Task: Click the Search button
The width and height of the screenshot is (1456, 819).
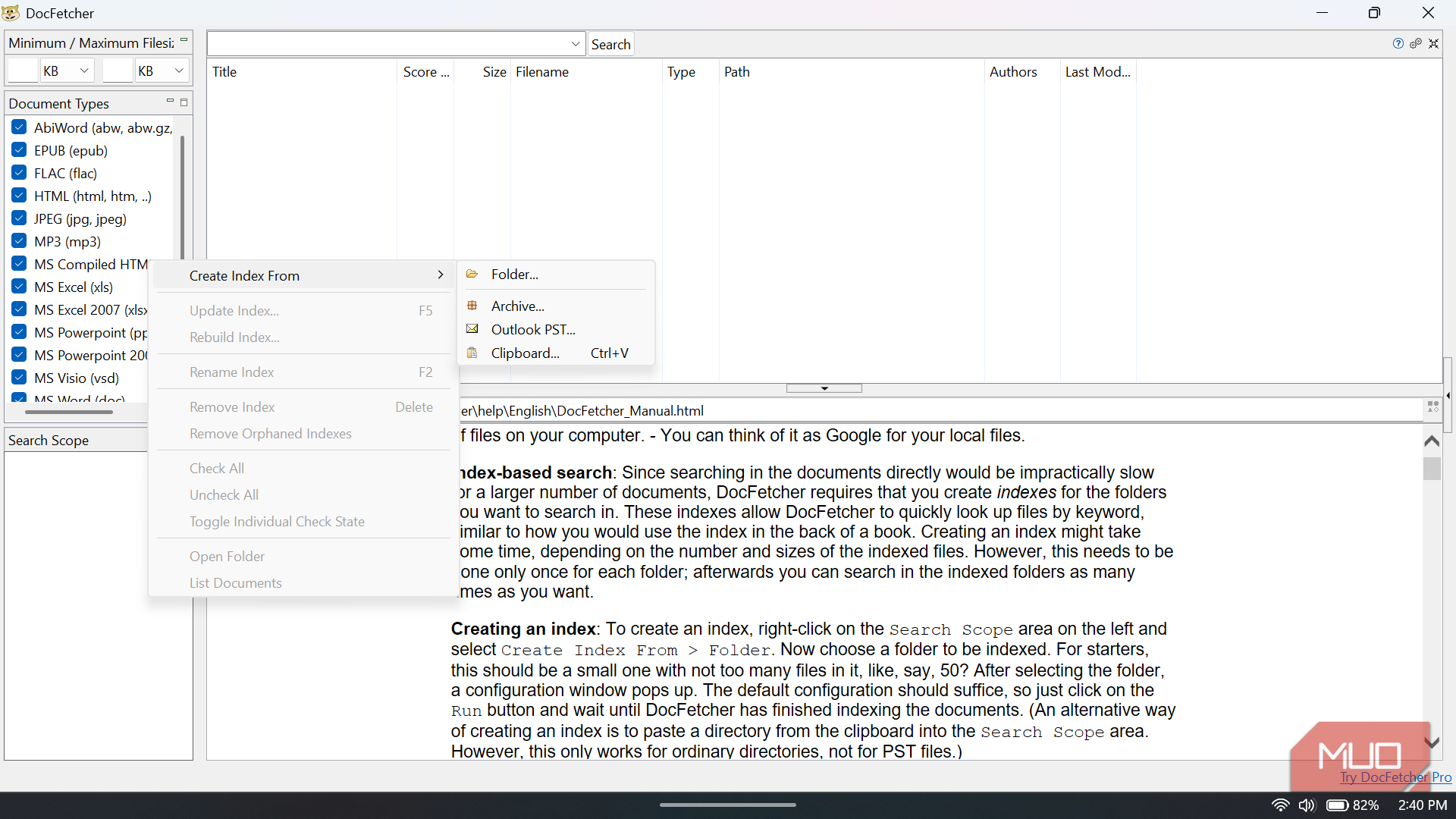Action: coord(610,44)
